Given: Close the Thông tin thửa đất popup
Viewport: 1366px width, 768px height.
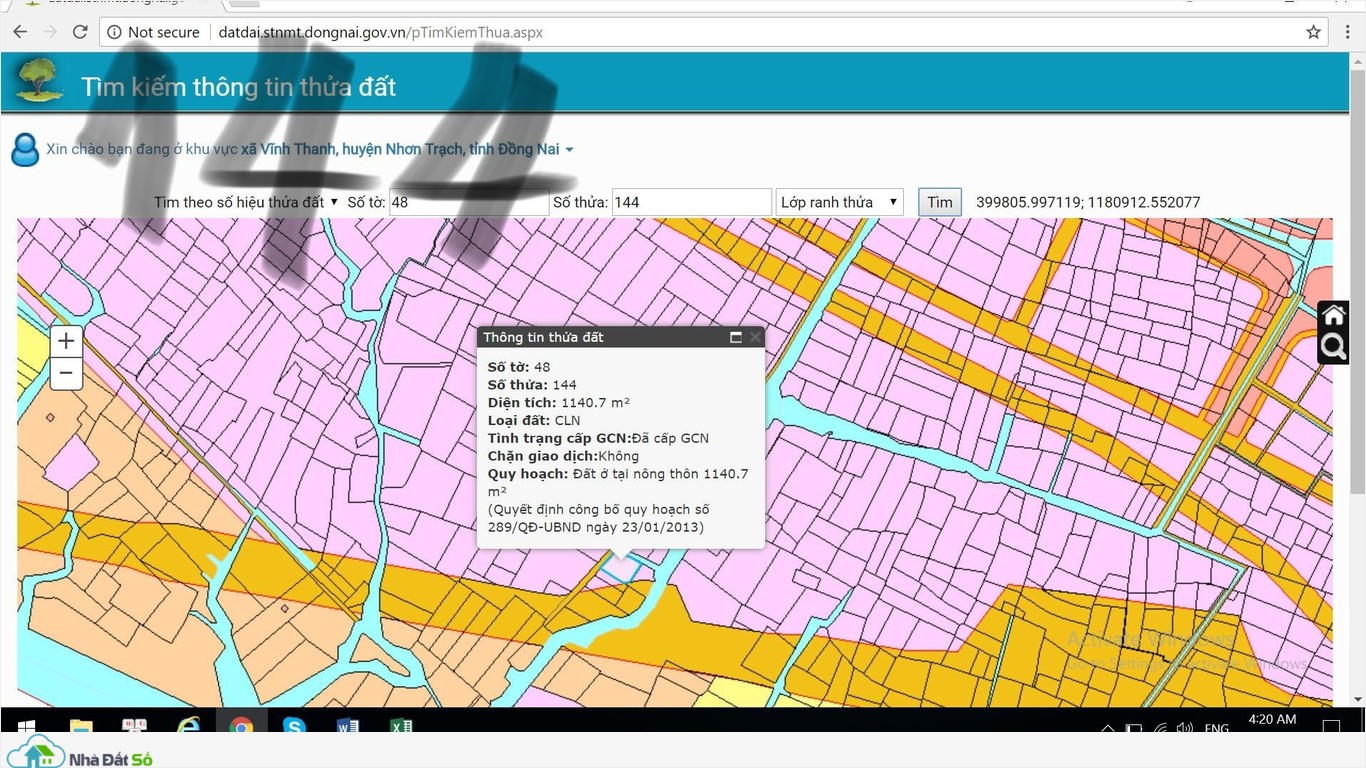Looking at the screenshot, I should (755, 337).
